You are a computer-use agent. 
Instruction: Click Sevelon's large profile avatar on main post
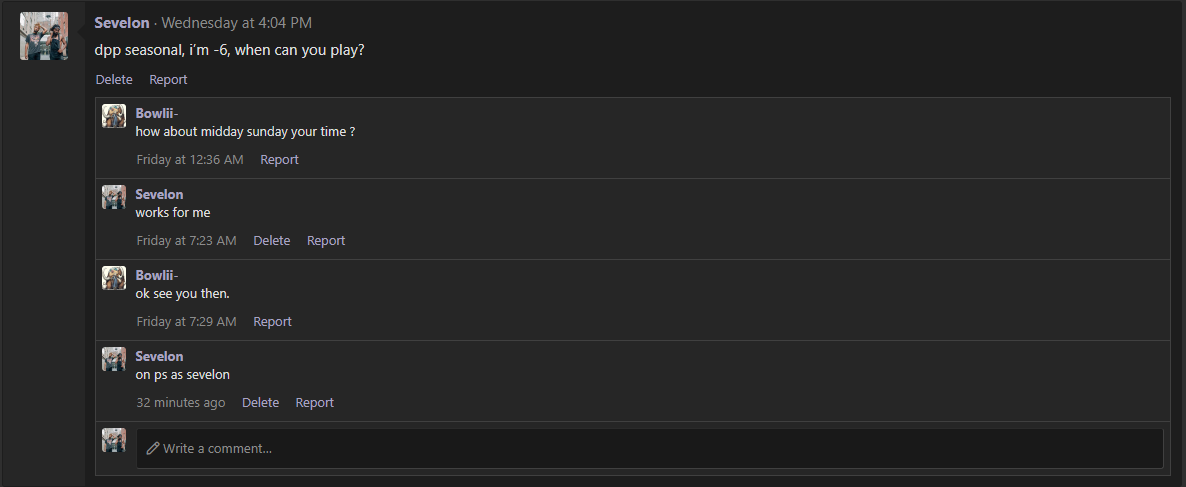(44, 36)
